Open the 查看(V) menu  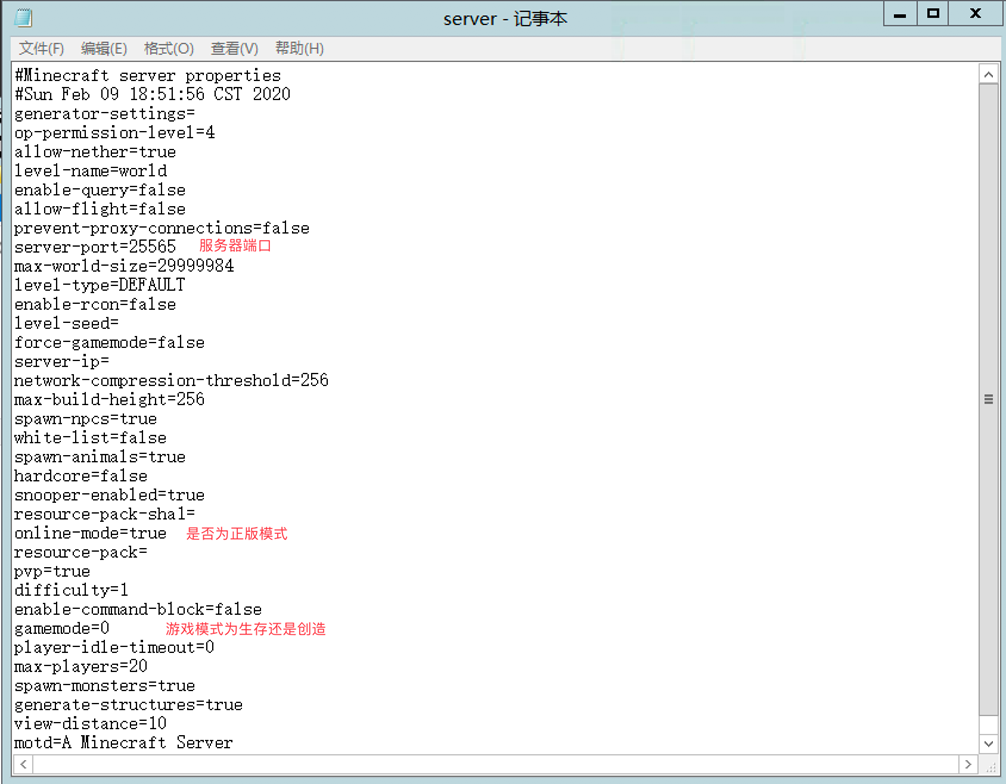(x=234, y=49)
